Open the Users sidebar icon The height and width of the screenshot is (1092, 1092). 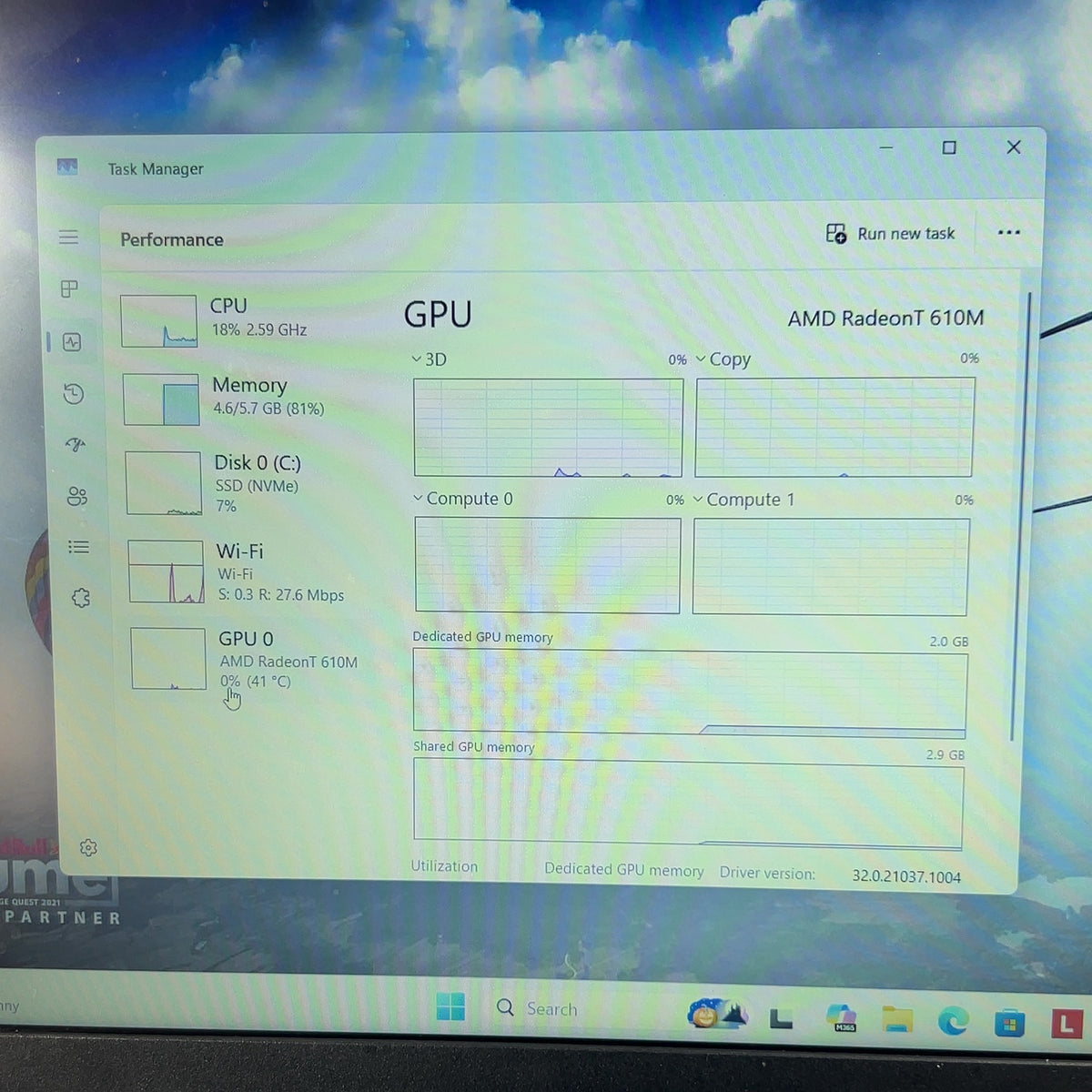(77, 496)
